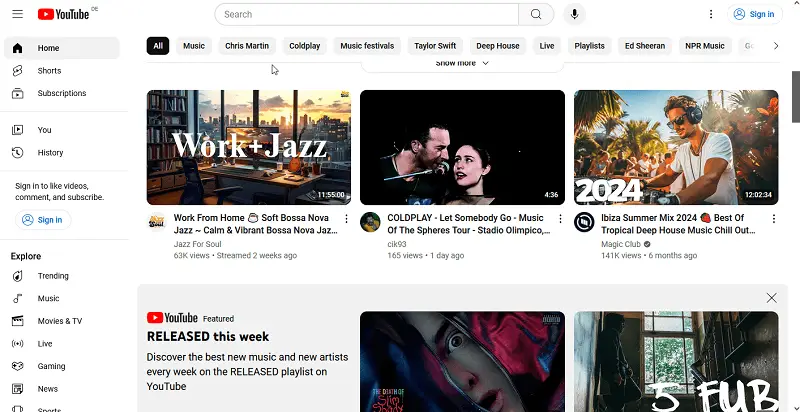
Task: Open the Jazz For Soul channel avatar
Action: point(157,222)
